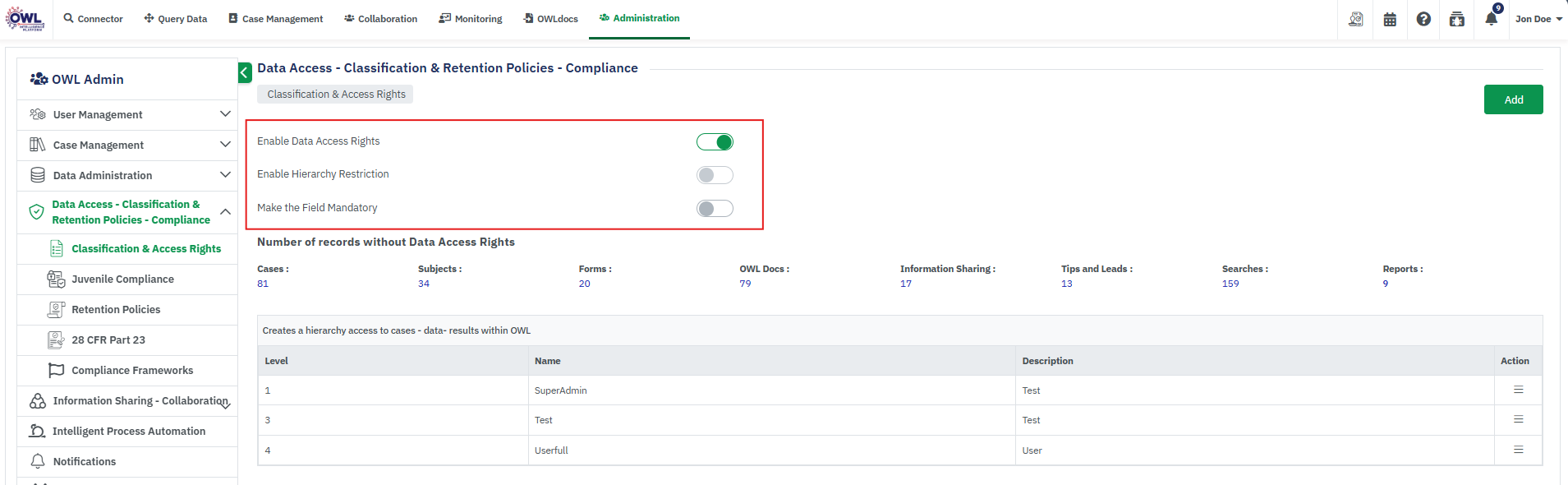Disable the Enable Data Access Rights toggle
This screenshot has height=485, width=1568.
[x=715, y=142]
